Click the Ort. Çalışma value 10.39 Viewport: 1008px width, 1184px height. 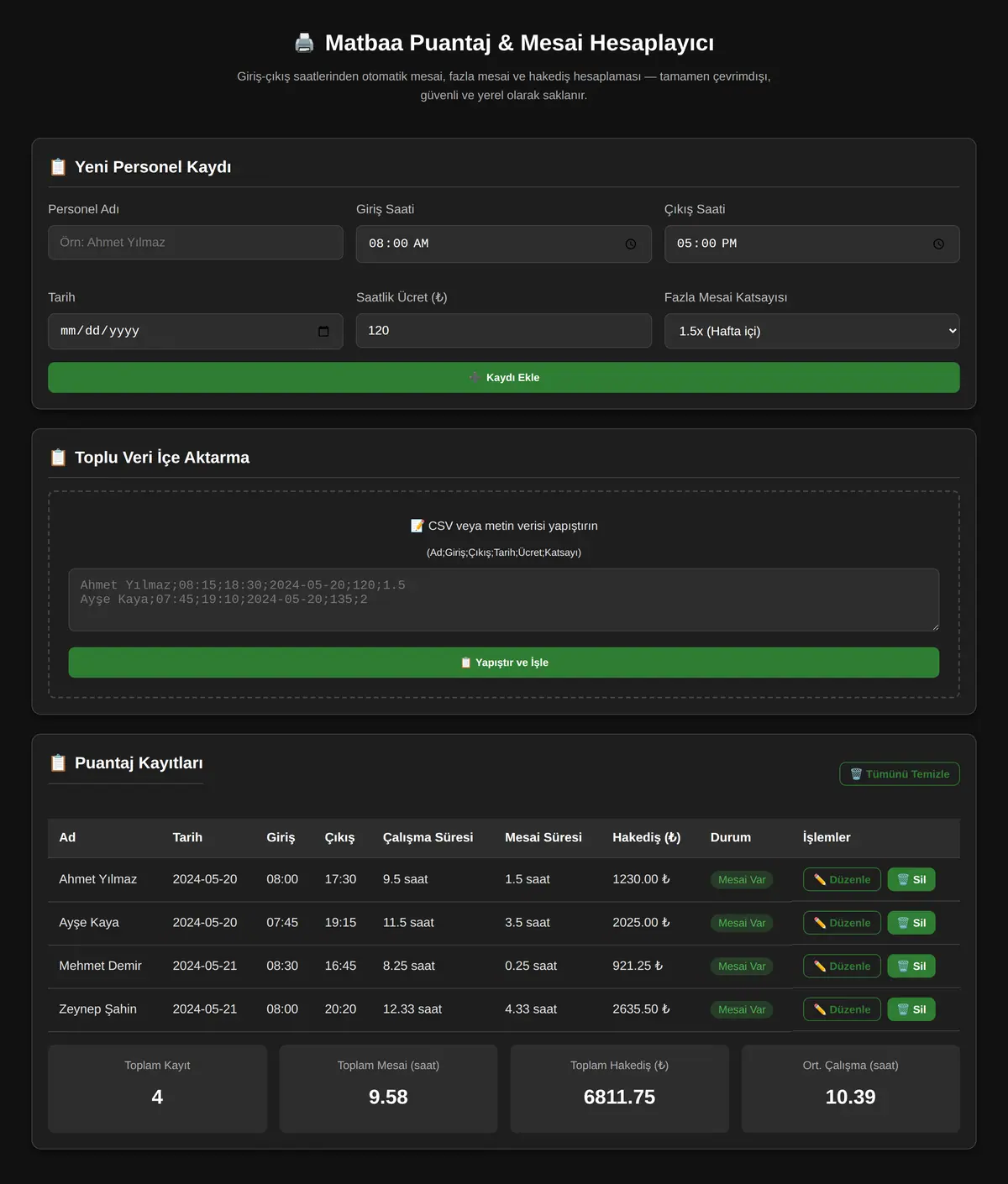coord(850,1097)
